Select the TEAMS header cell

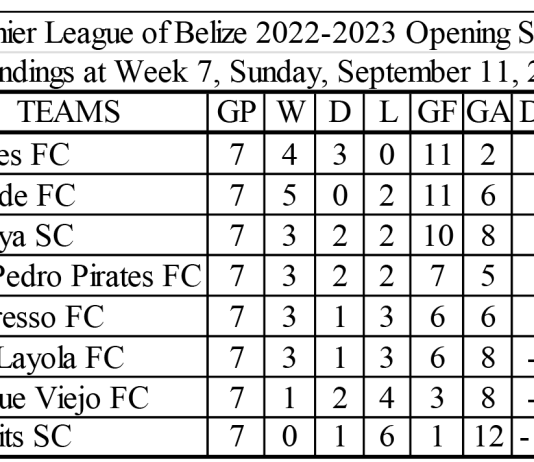coord(103,112)
